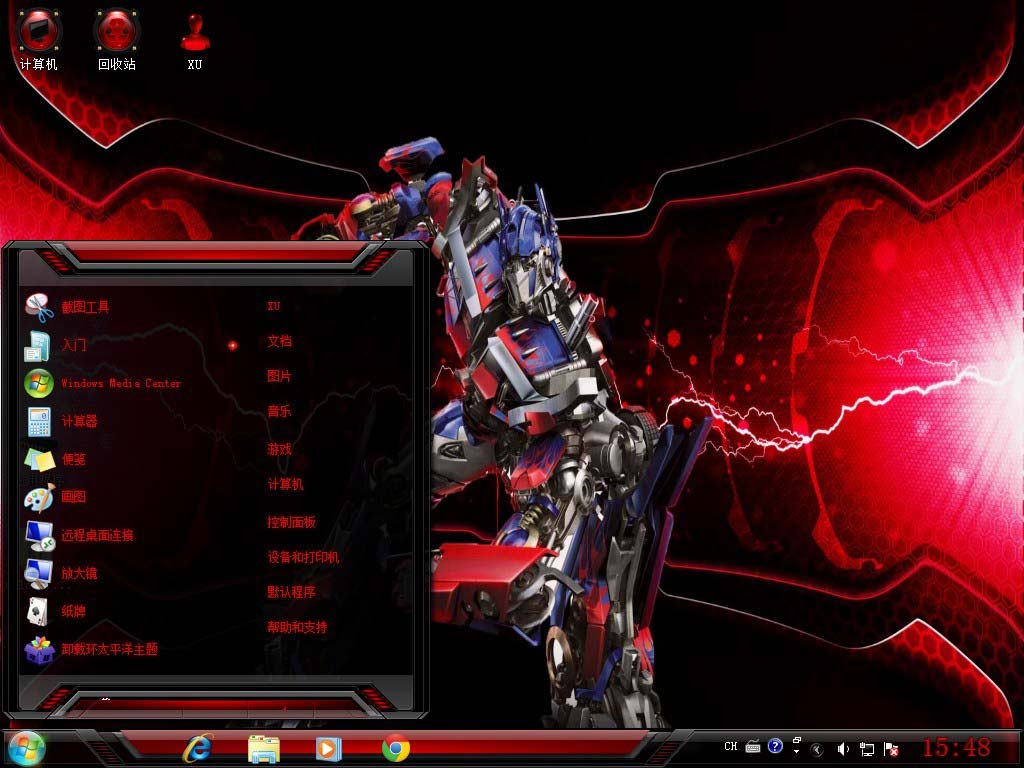This screenshot has height=768, width=1024.
Task: Open 帮助和支持 help and support
Action: click(x=297, y=627)
